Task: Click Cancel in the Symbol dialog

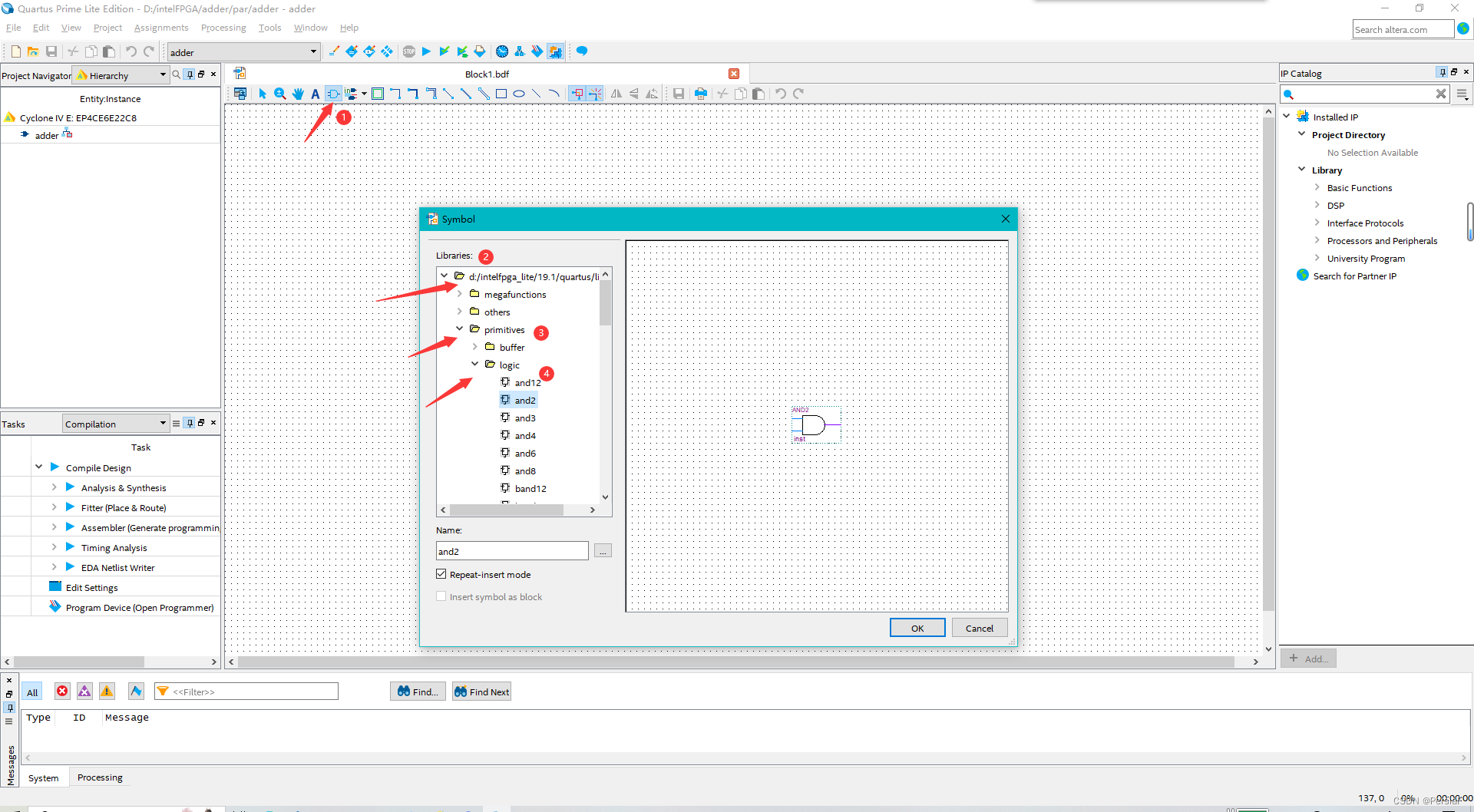Action: [x=980, y=628]
